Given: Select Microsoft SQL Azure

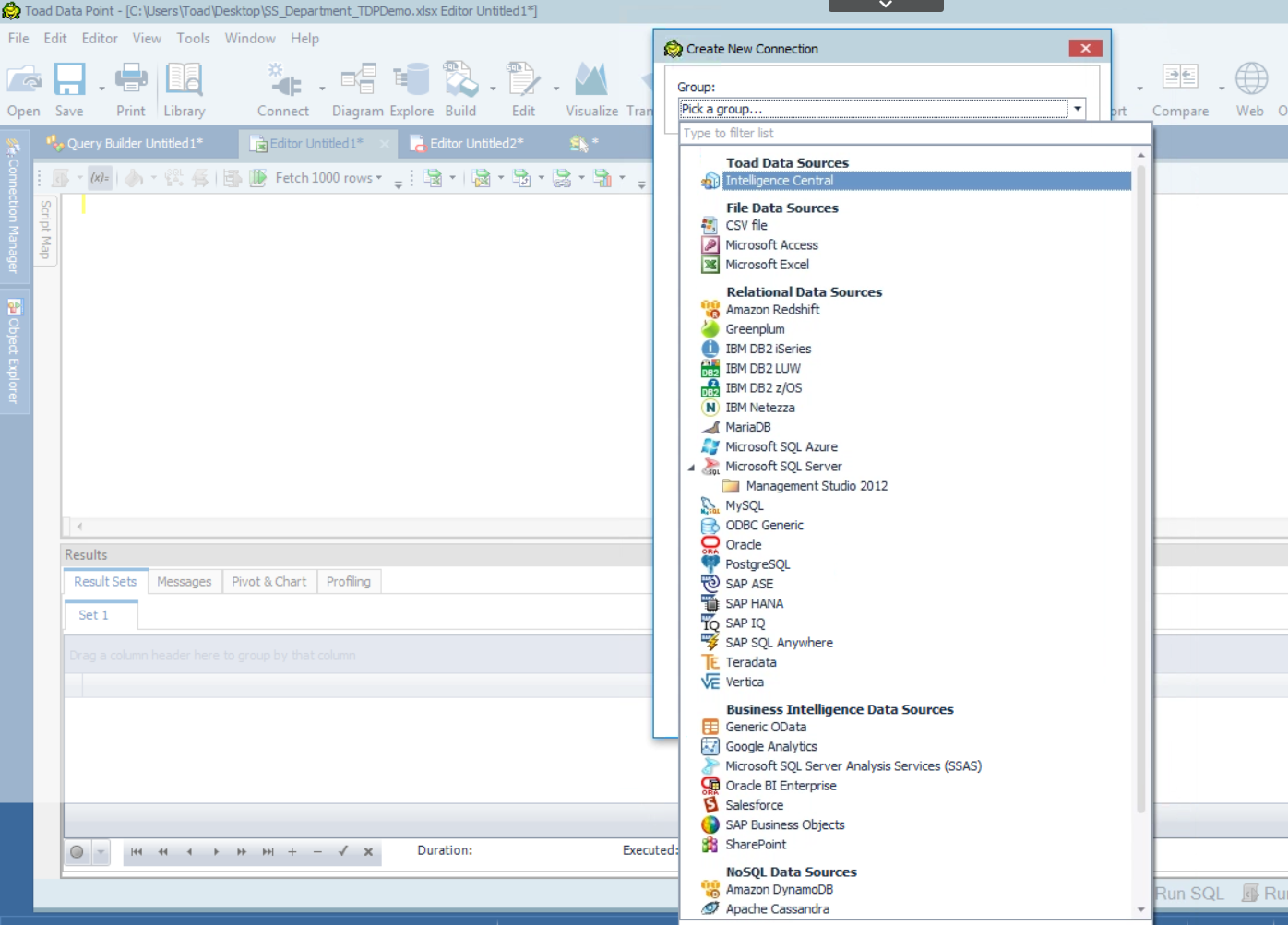Looking at the screenshot, I should pos(781,446).
